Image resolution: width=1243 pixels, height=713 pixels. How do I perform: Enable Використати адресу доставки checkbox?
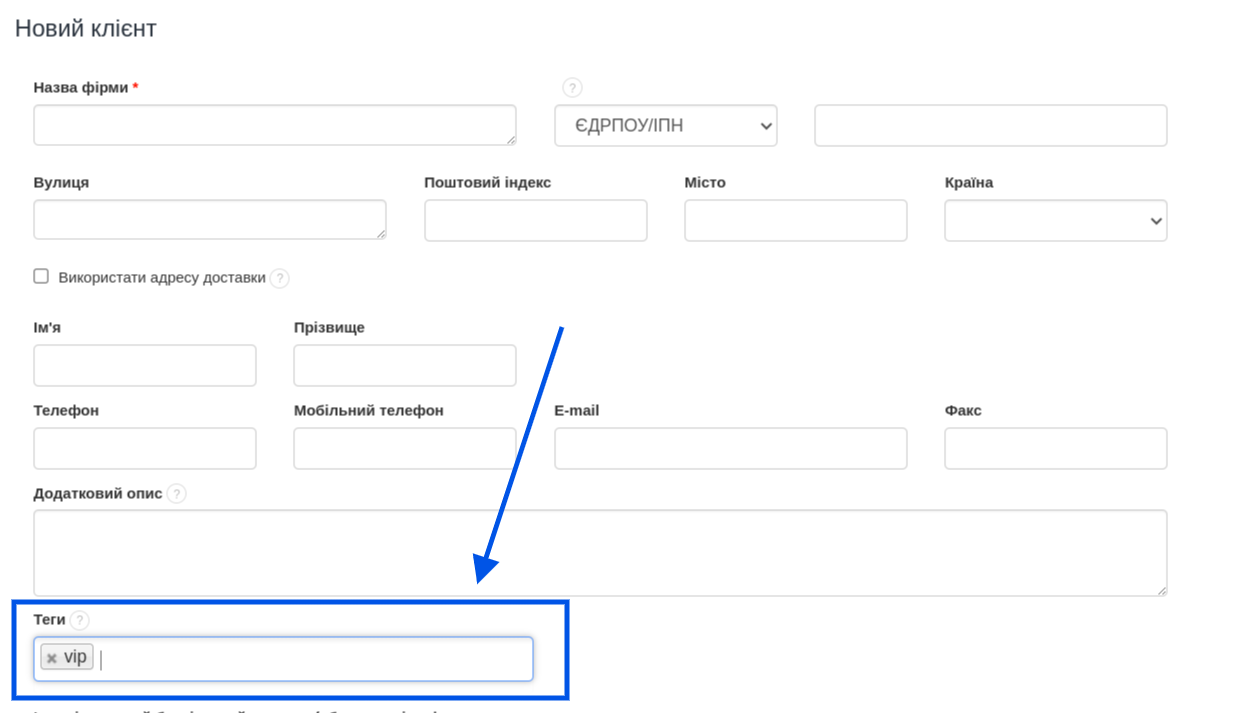[x=41, y=276]
